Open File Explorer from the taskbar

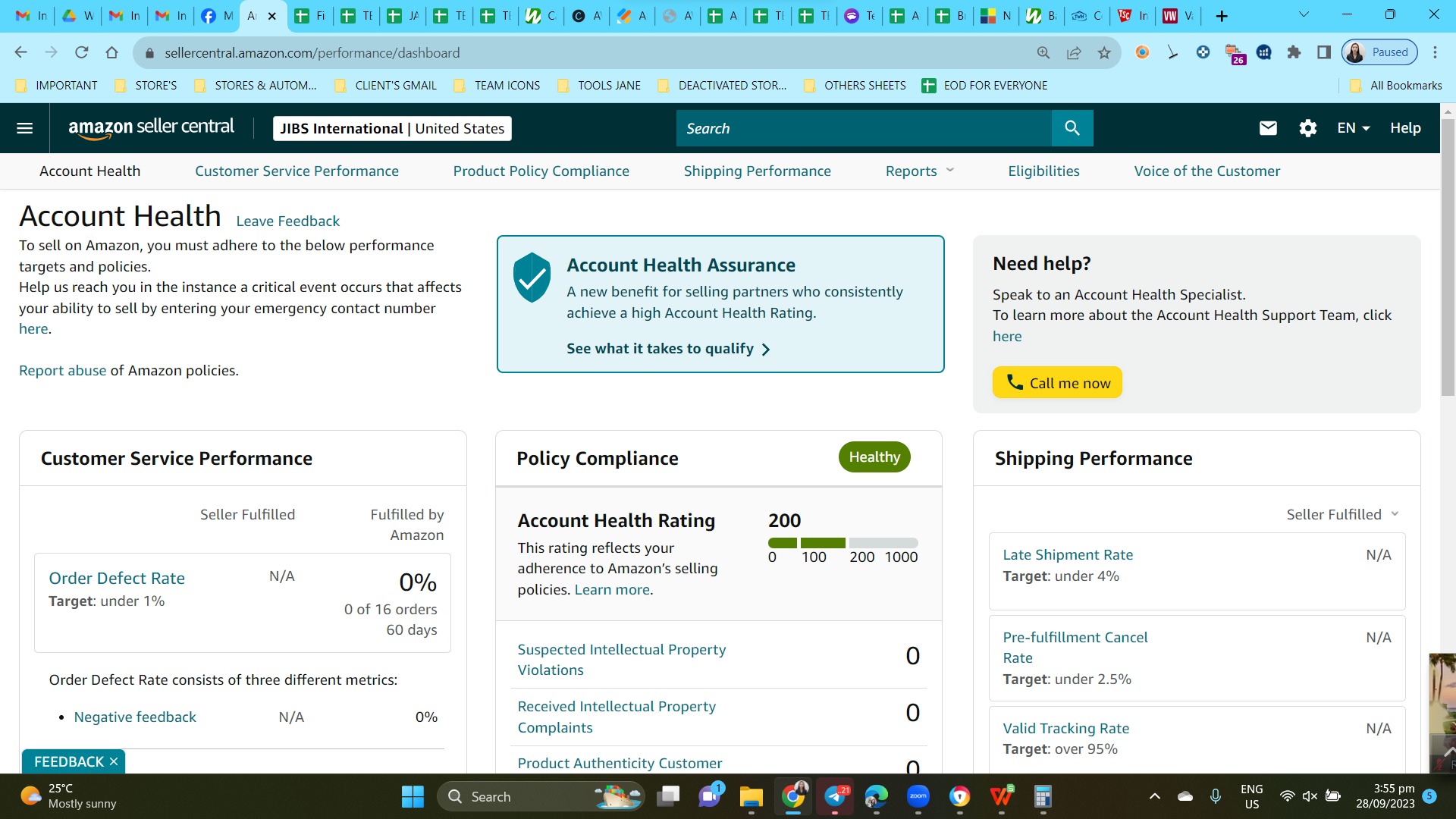click(751, 796)
